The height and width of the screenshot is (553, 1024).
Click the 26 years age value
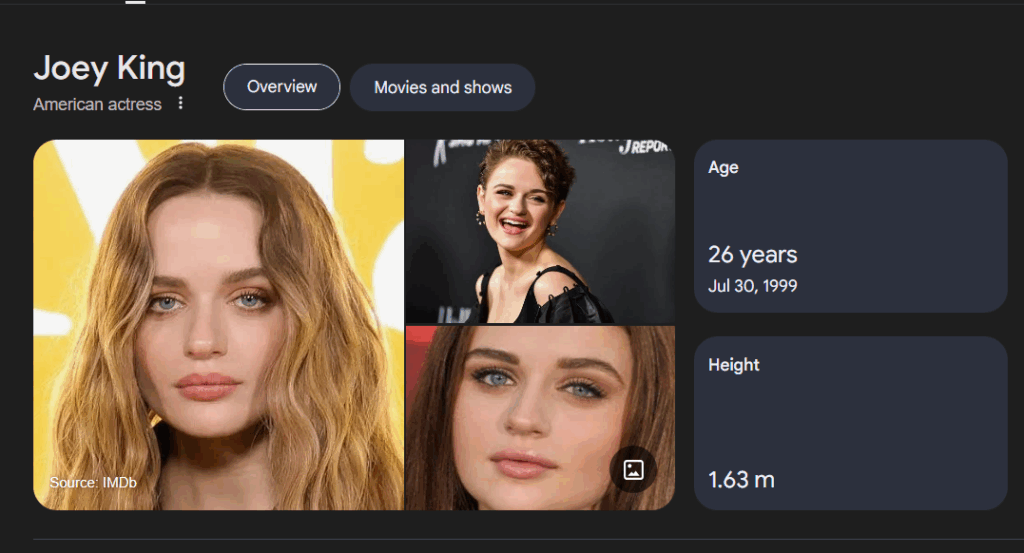tap(752, 255)
